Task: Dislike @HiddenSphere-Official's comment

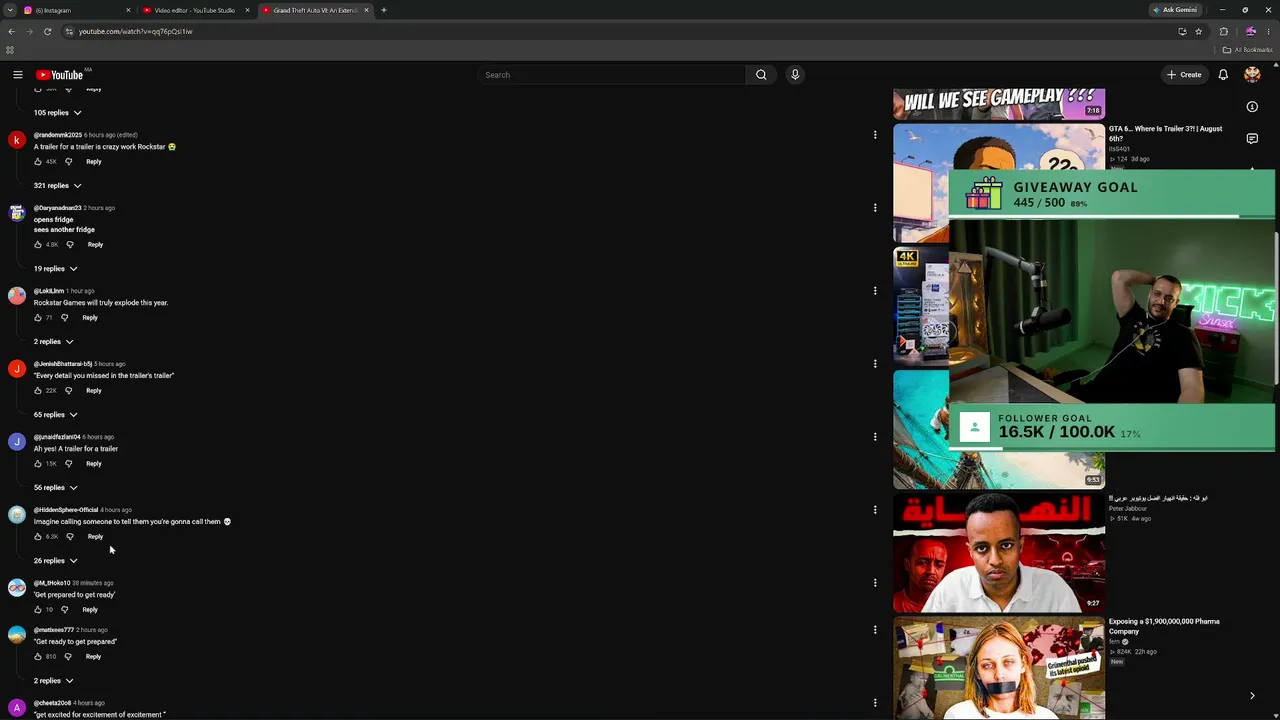Action: pos(70,536)
